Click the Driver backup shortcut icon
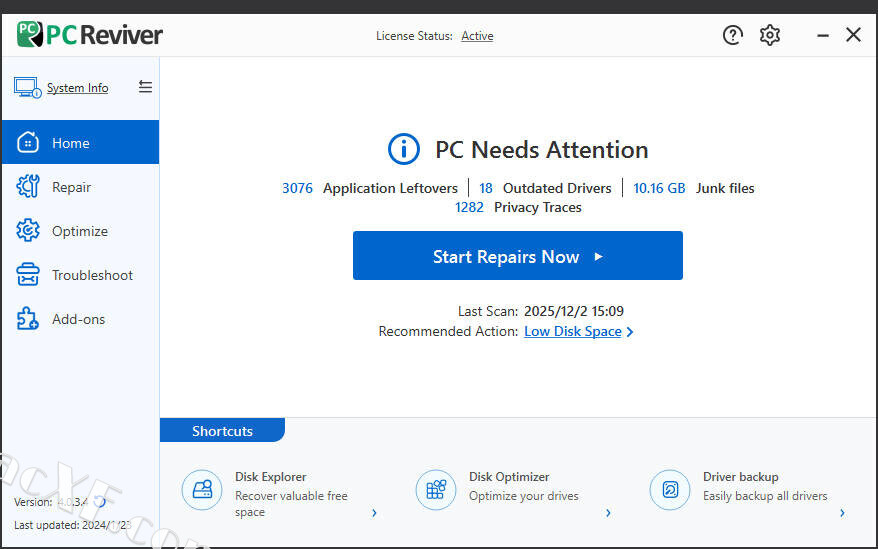Screen dimensions: 878x549 pyautogui.click(x=670, y=490)
